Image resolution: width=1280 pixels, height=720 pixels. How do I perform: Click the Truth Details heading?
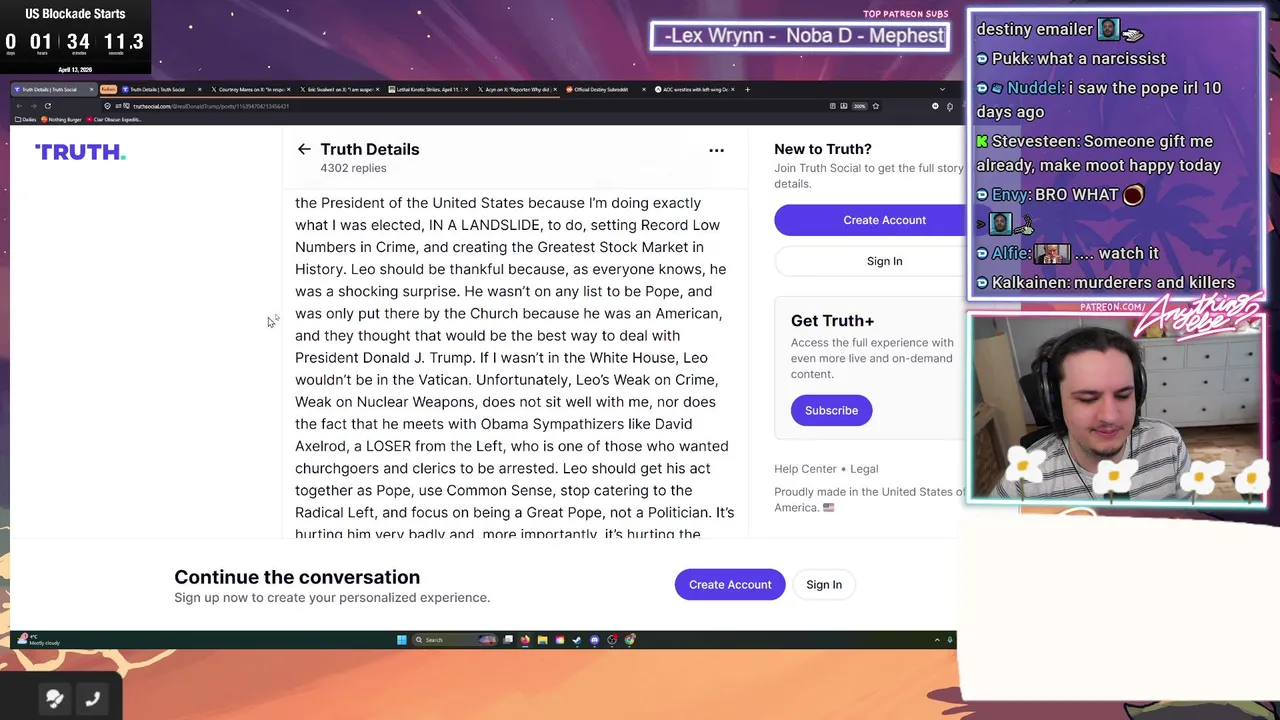coord(369,149)
